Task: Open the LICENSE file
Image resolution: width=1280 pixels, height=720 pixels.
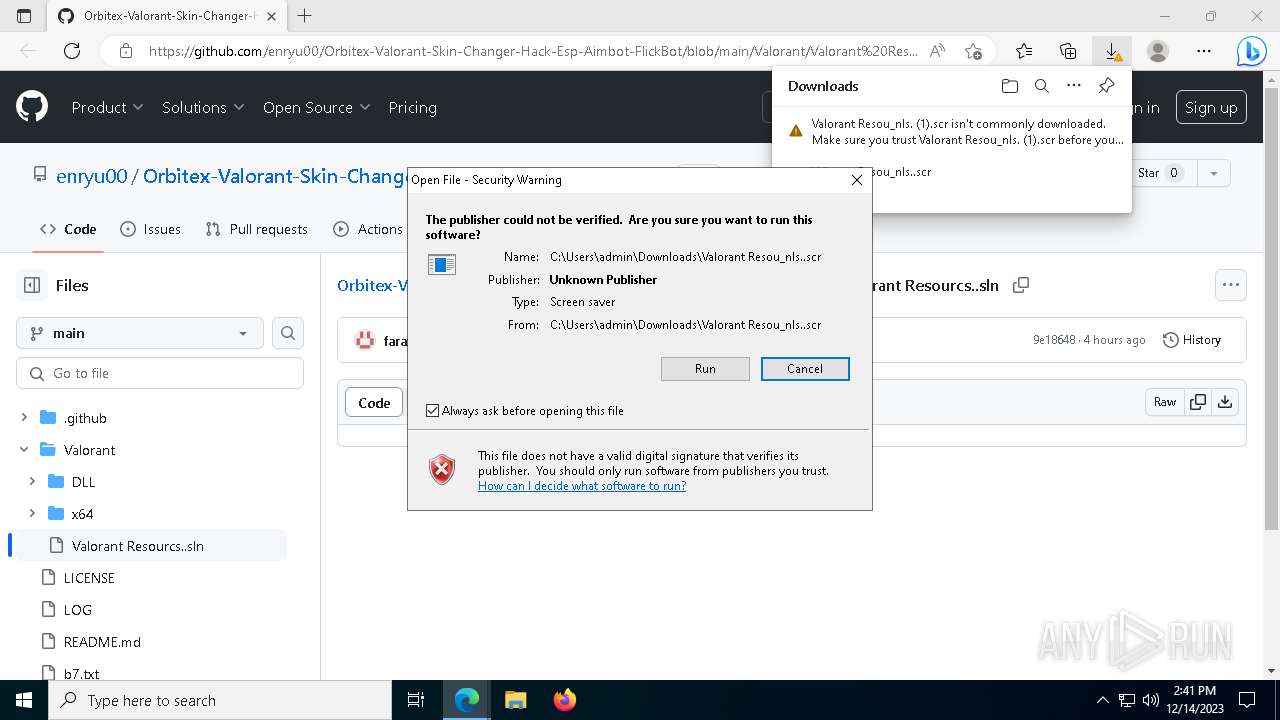Action: pos(89,578)
